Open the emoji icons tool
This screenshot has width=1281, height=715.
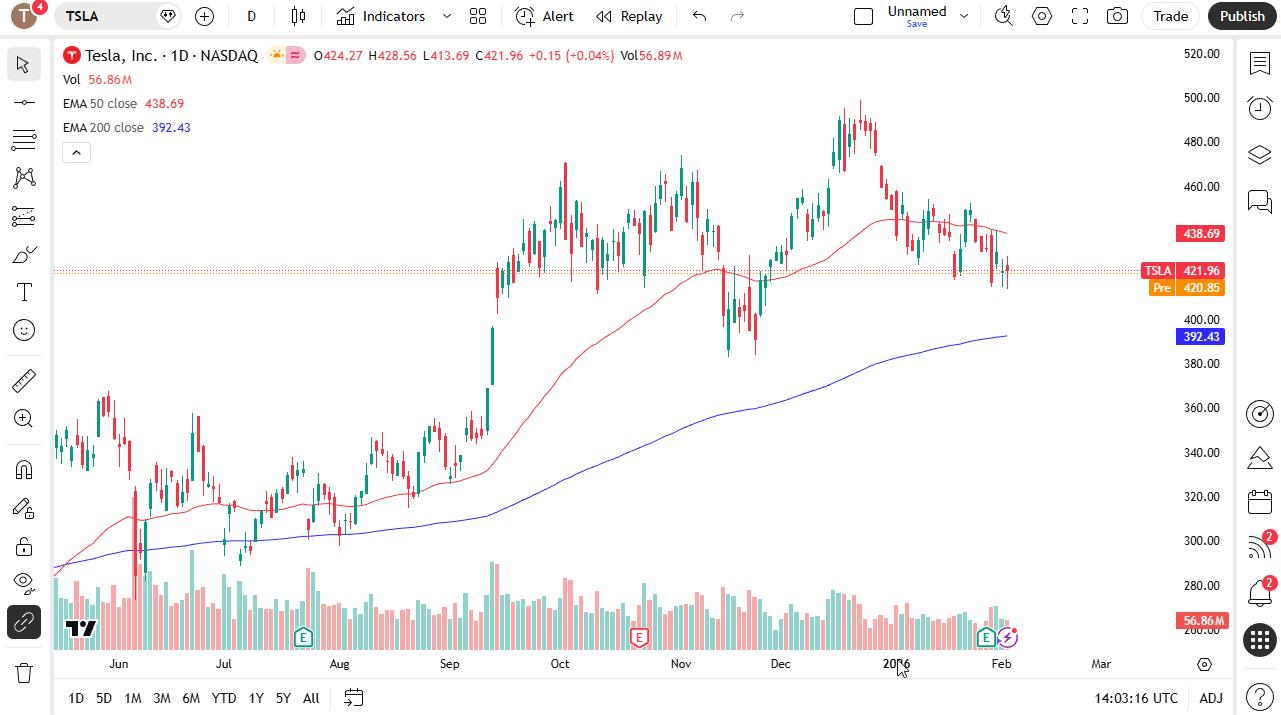pyautogui.click(x=23, y=330)
